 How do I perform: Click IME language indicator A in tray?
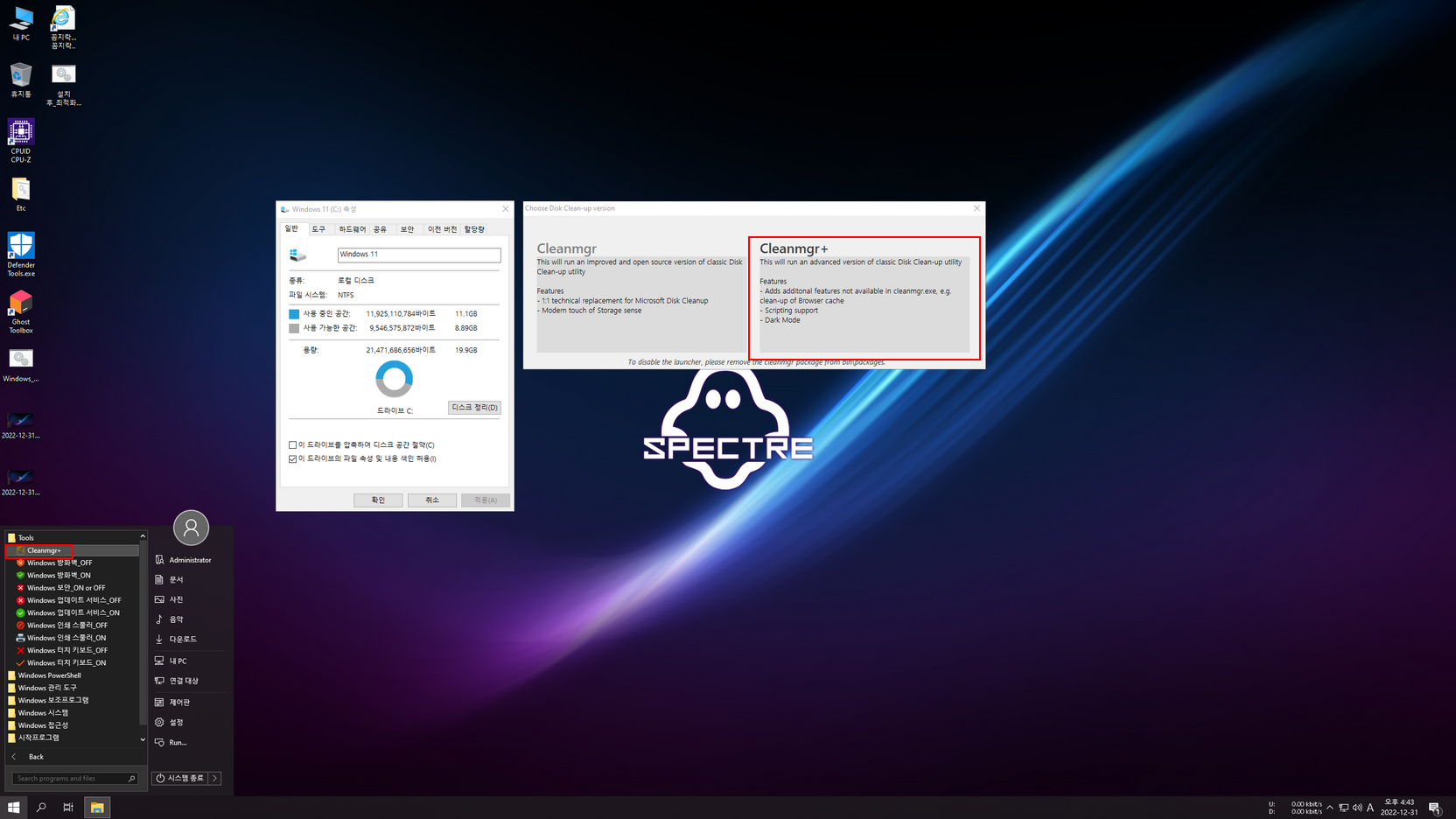(1370, 808)
